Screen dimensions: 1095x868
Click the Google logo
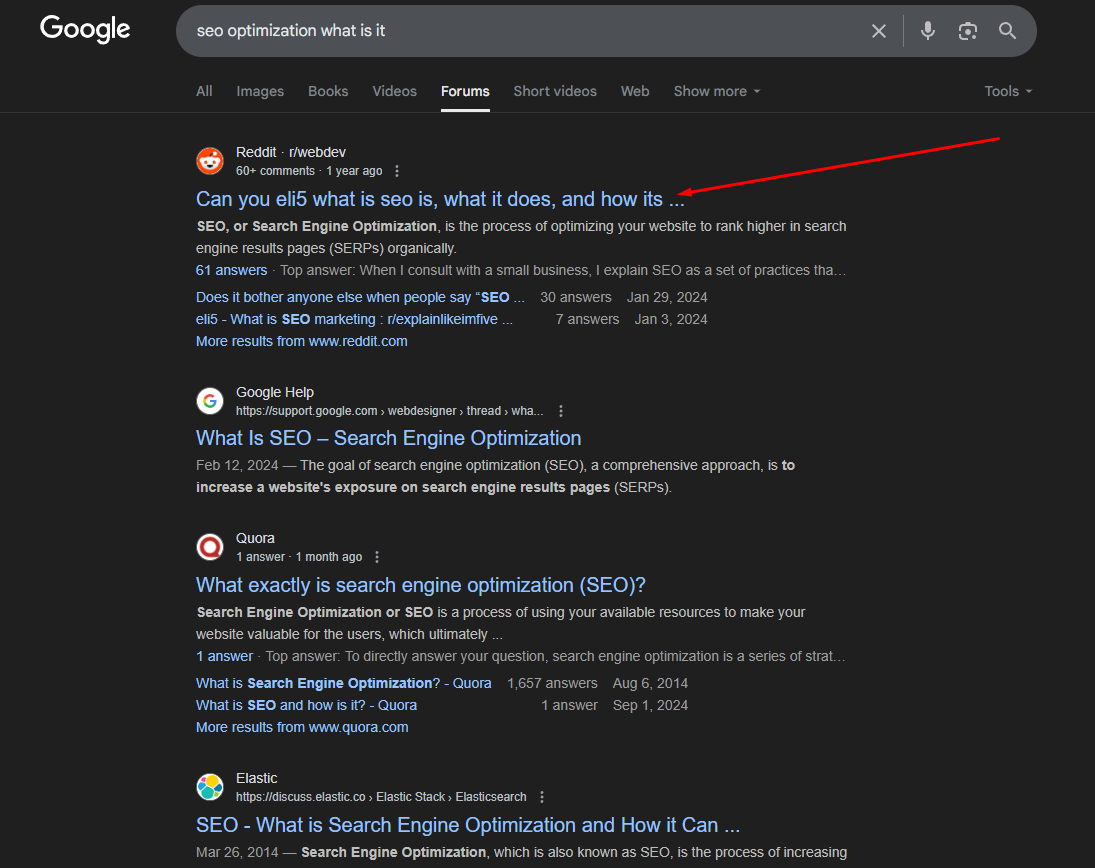pos(85,29)
